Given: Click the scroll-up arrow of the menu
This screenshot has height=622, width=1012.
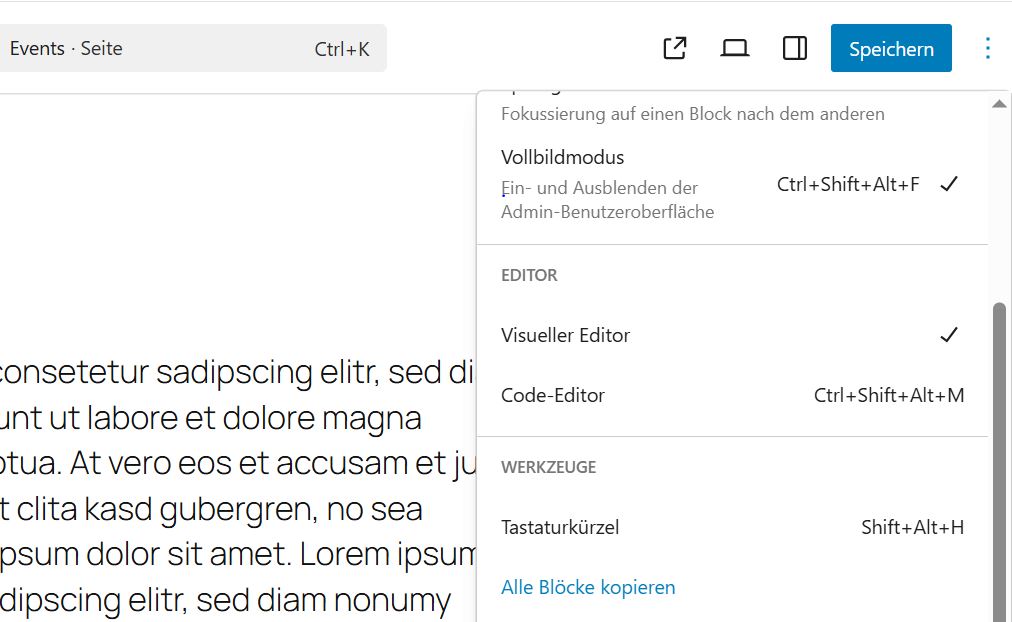Looking at the screenshot, I should [x=998, y=104].
